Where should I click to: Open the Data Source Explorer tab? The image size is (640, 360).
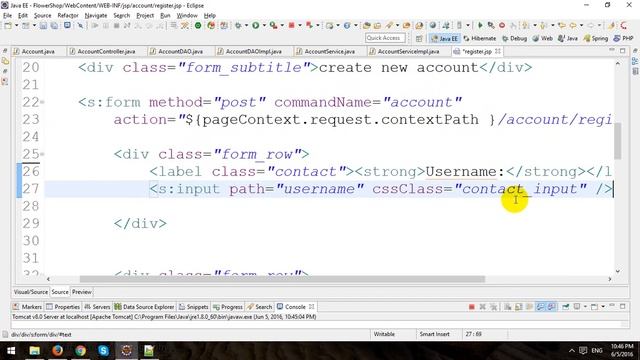click(x=144, y=307)
